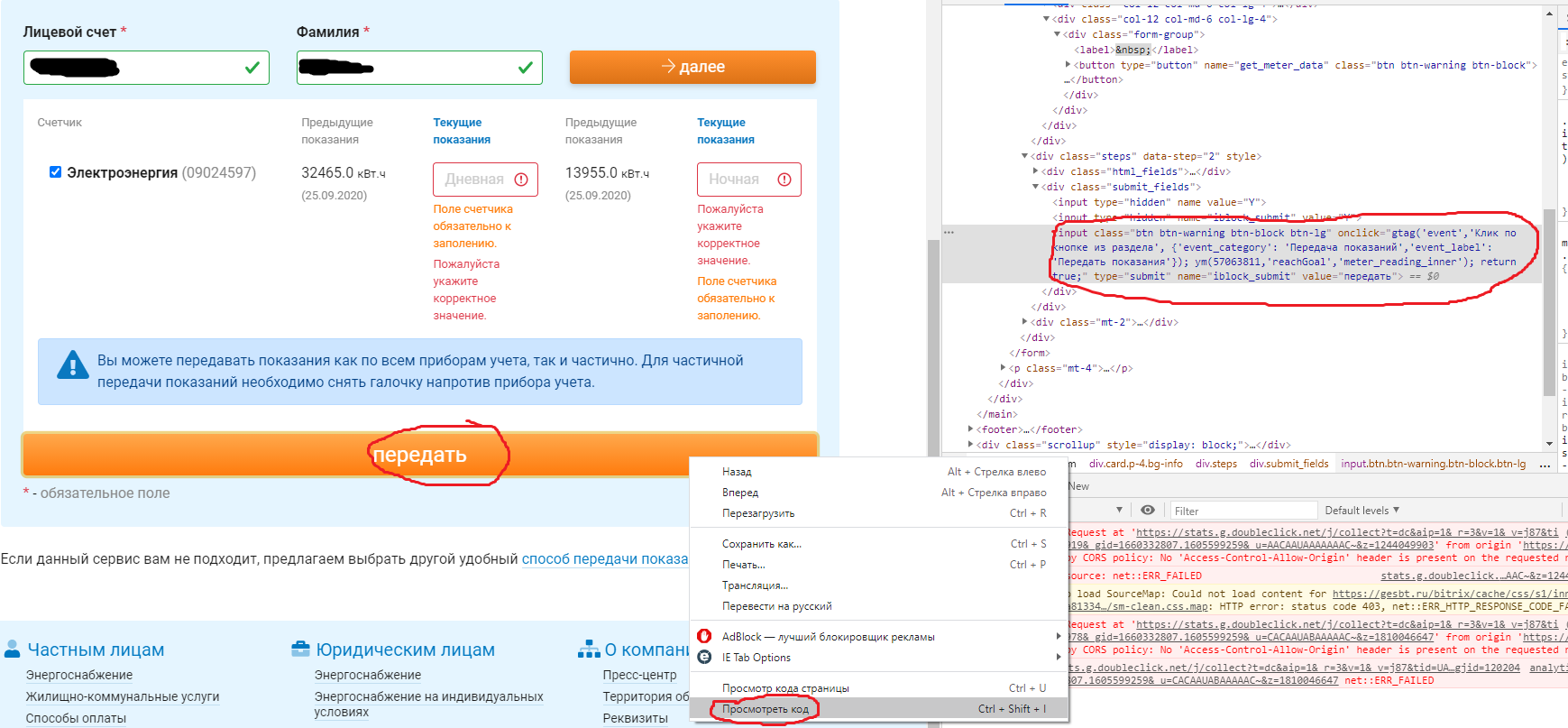This screenshot has width=1568, height=728.
Task: Open console context selector dropdown arrow
Action: [1119, 511]
